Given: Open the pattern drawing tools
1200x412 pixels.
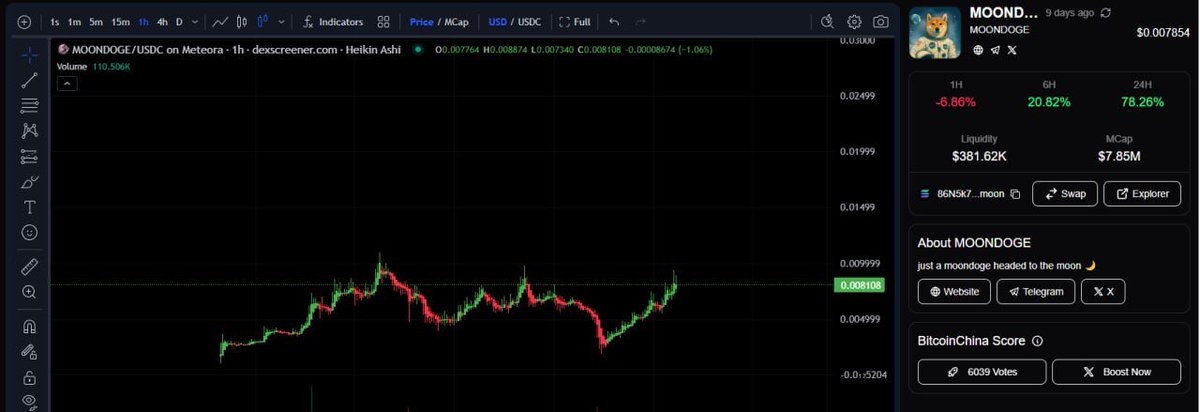Looking at the screenshot, I should point(29,131).
